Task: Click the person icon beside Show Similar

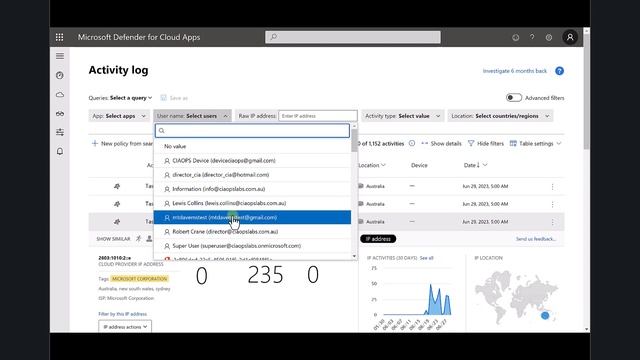Action: 149,239
